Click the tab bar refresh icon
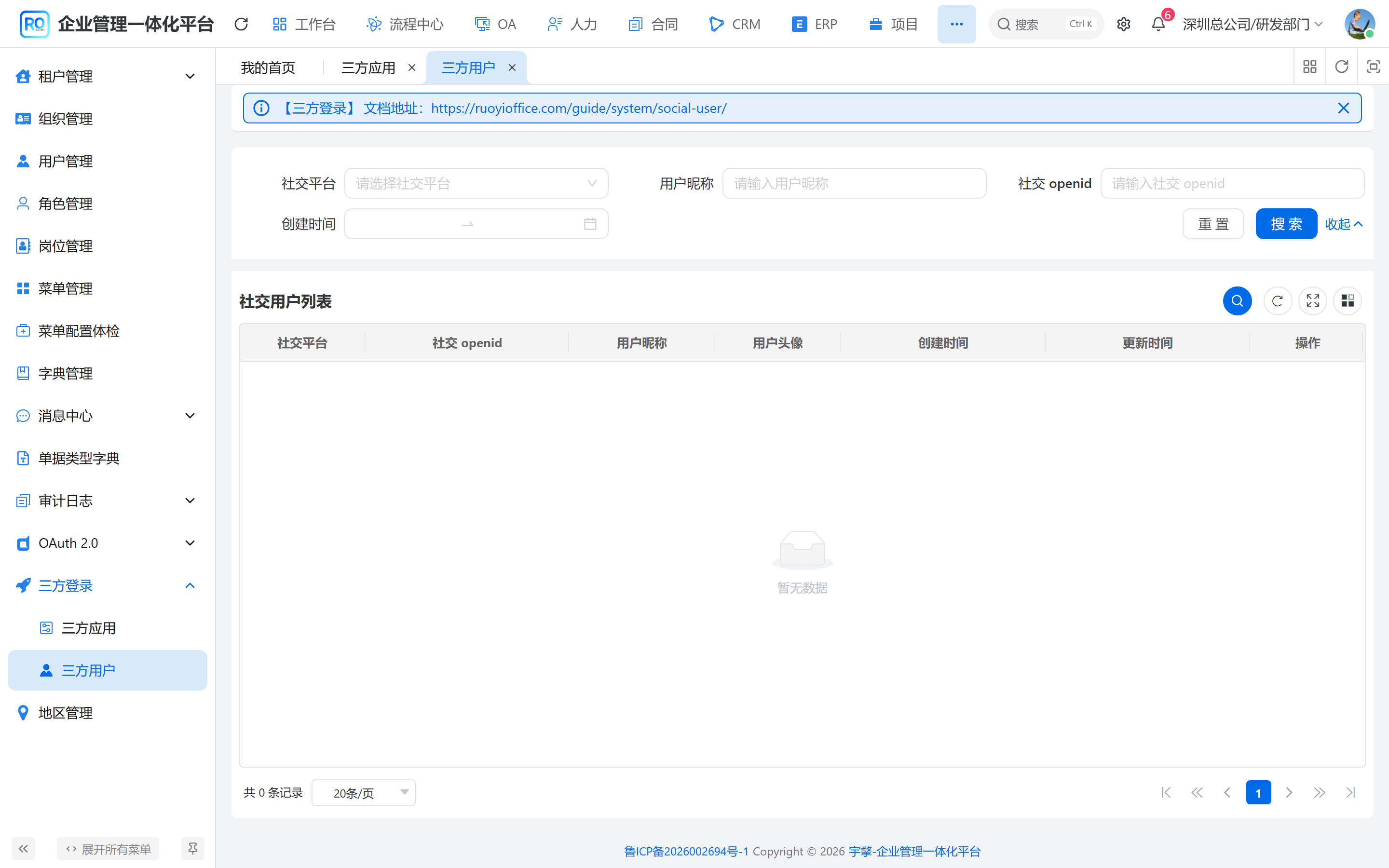The width and height of the screenshot is (1389, 868). (x=1341, y=67)
